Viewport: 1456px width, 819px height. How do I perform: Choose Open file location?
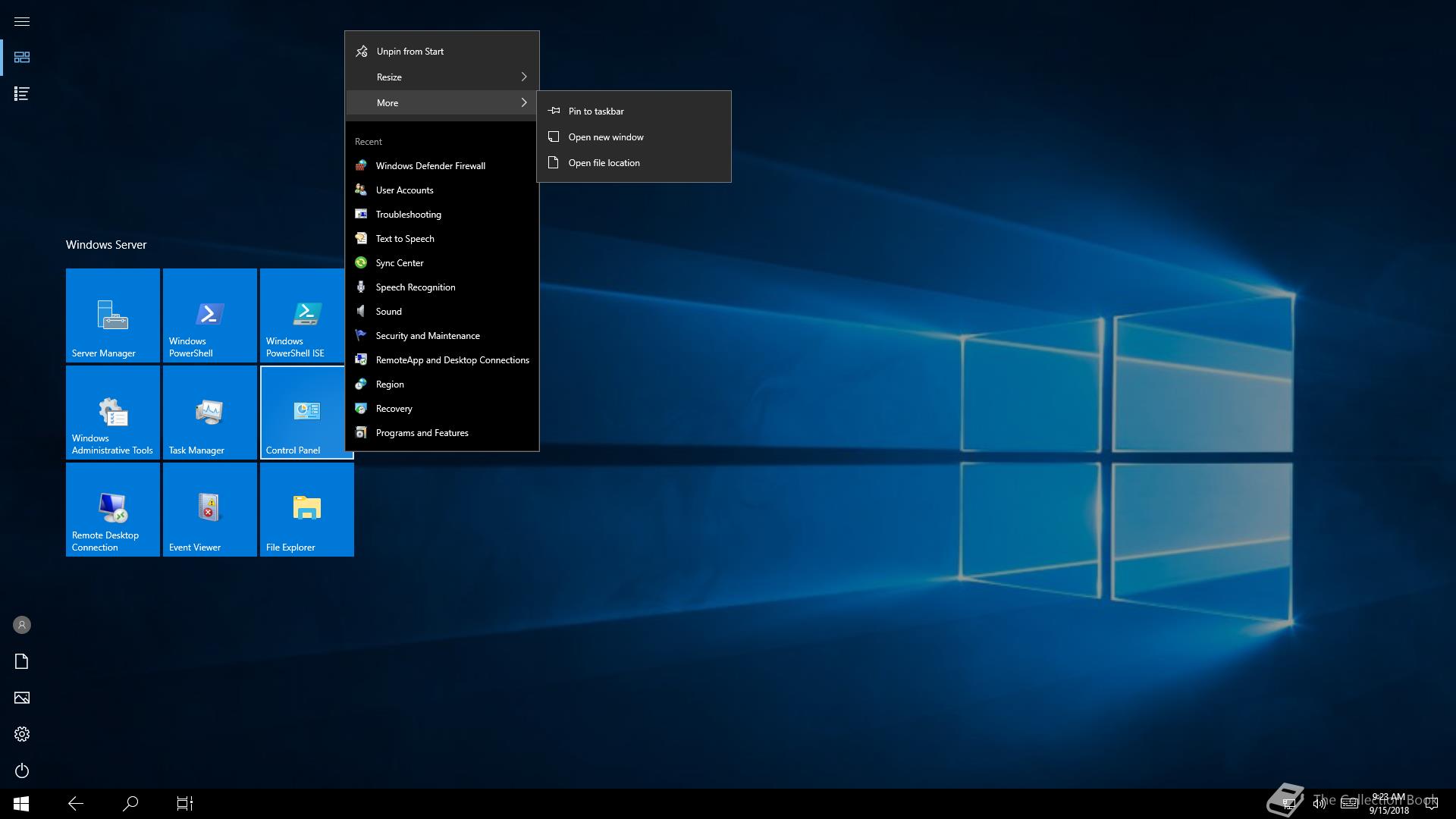tap(634, 163)
